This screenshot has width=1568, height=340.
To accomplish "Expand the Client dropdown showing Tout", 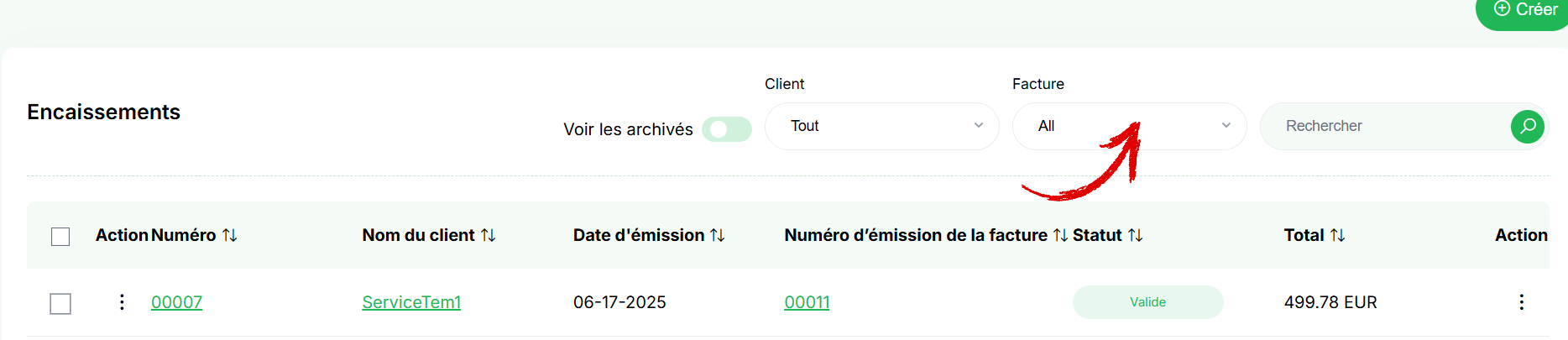I will coord(881,126).
